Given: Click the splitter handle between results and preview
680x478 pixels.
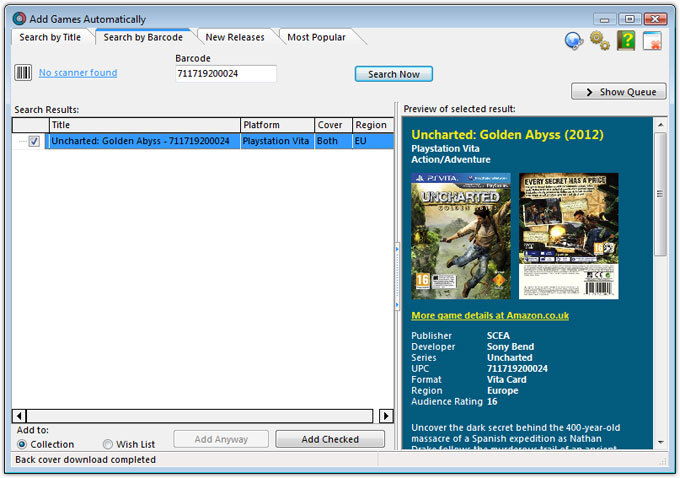Looking at the screenshot, I should point(397,278).
